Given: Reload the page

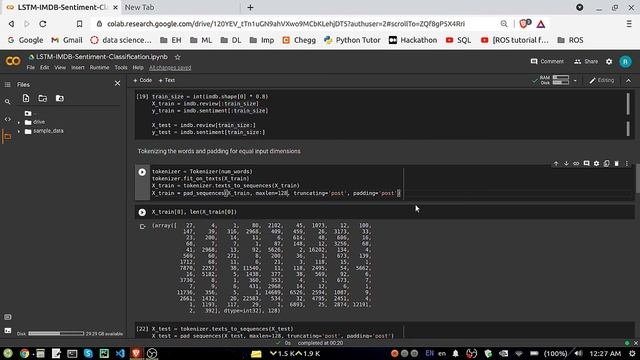Looking at the screenshot, I should (43, 24).
